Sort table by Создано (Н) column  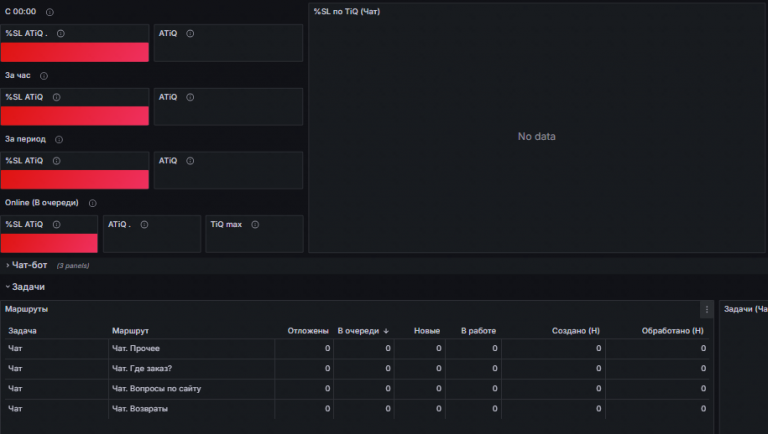[576, 331]
